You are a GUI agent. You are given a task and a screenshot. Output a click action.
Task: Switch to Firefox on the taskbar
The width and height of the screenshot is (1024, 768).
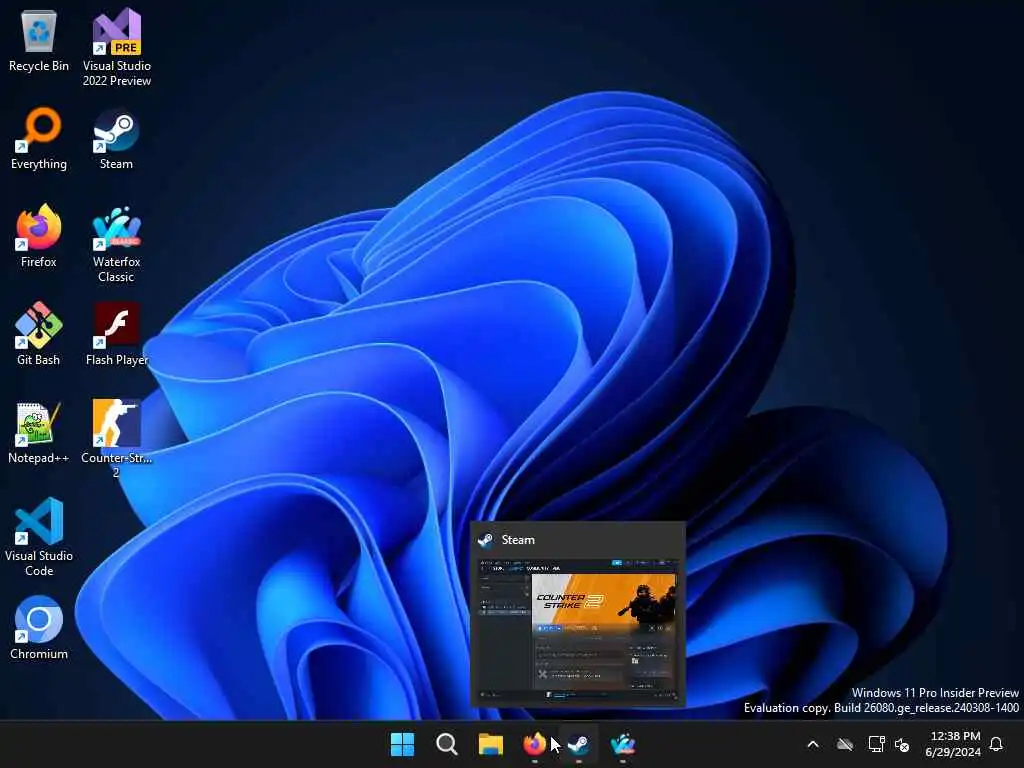[534, 744]
